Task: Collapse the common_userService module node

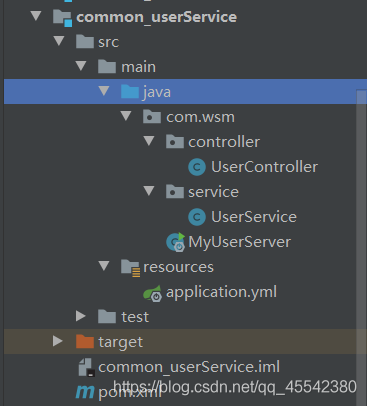Action: (36, 16)
